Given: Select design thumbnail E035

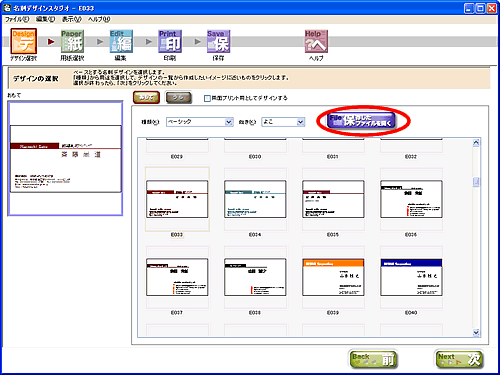Looking at the screenshot, I should [x=333, y=199].
